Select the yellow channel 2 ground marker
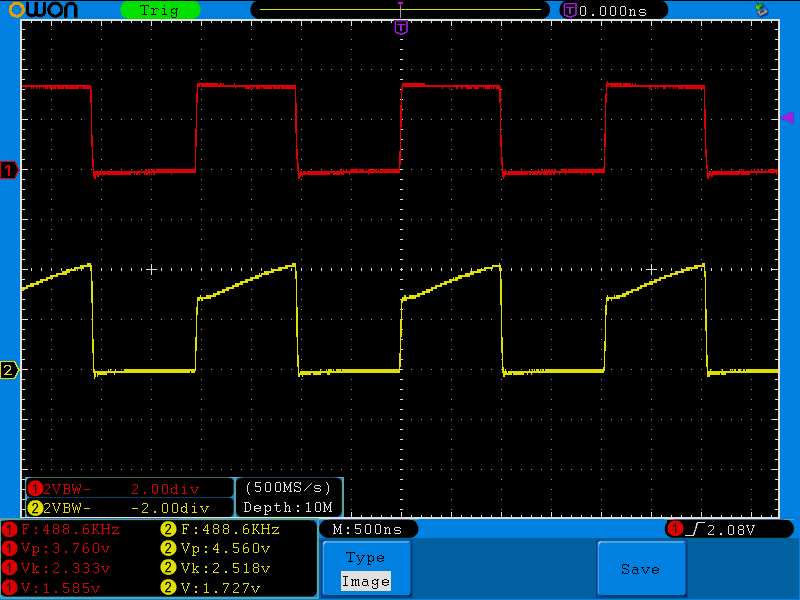Screen dimensions: 800x600 [x=9, y=370]
